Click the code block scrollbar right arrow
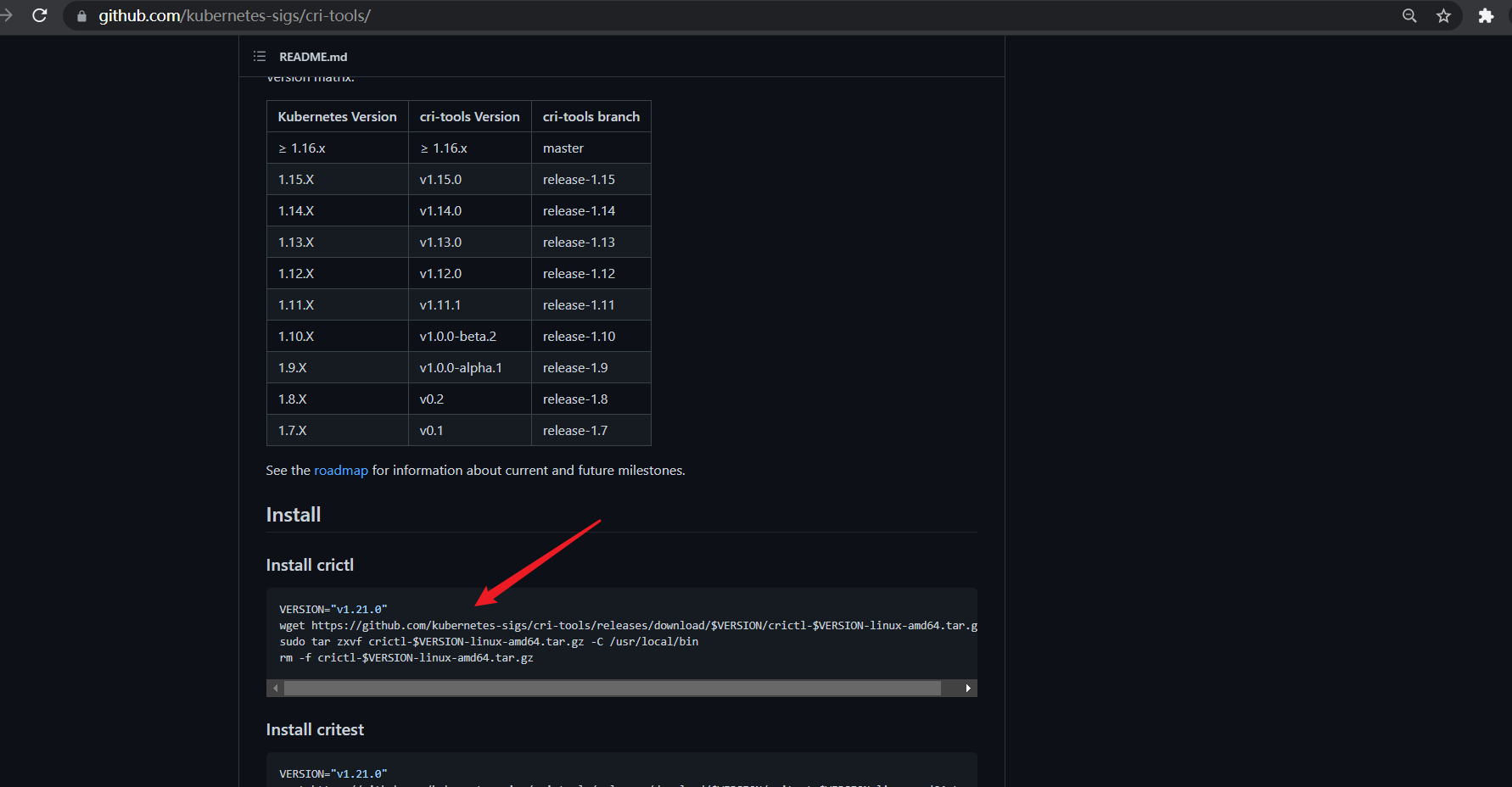 968,688
